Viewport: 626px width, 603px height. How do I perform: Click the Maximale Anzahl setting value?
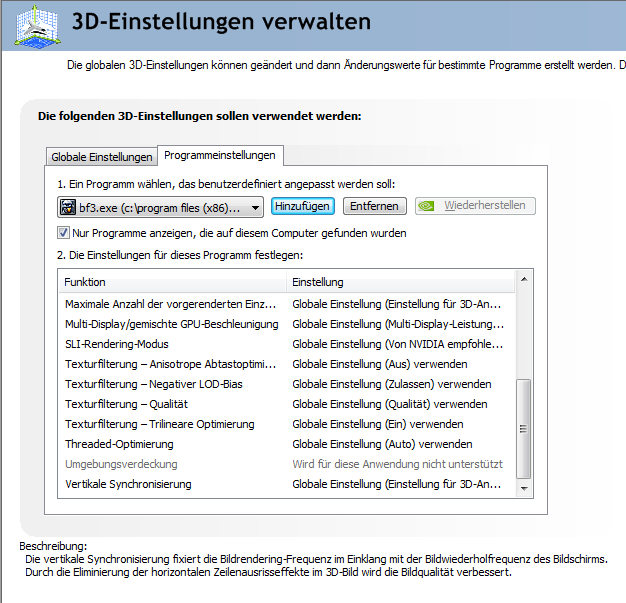[396, 304]
